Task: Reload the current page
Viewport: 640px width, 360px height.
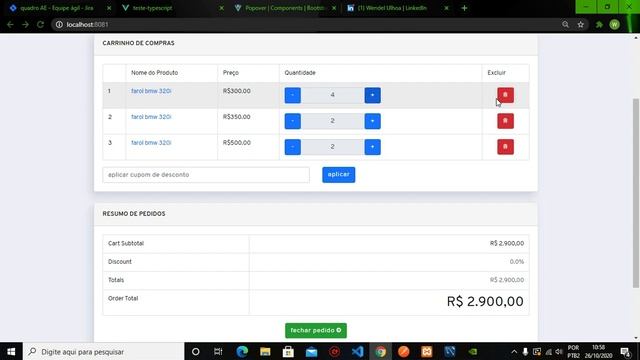Action: (40, 24)
